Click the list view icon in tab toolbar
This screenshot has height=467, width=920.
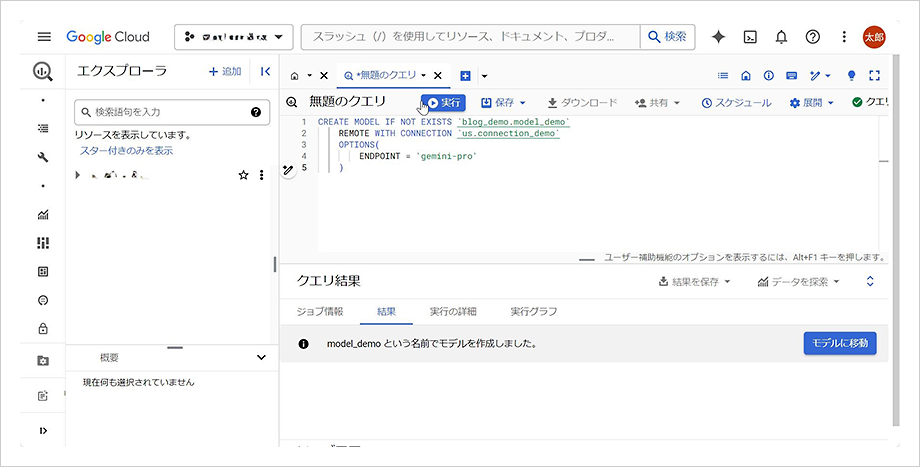point(723,76)
